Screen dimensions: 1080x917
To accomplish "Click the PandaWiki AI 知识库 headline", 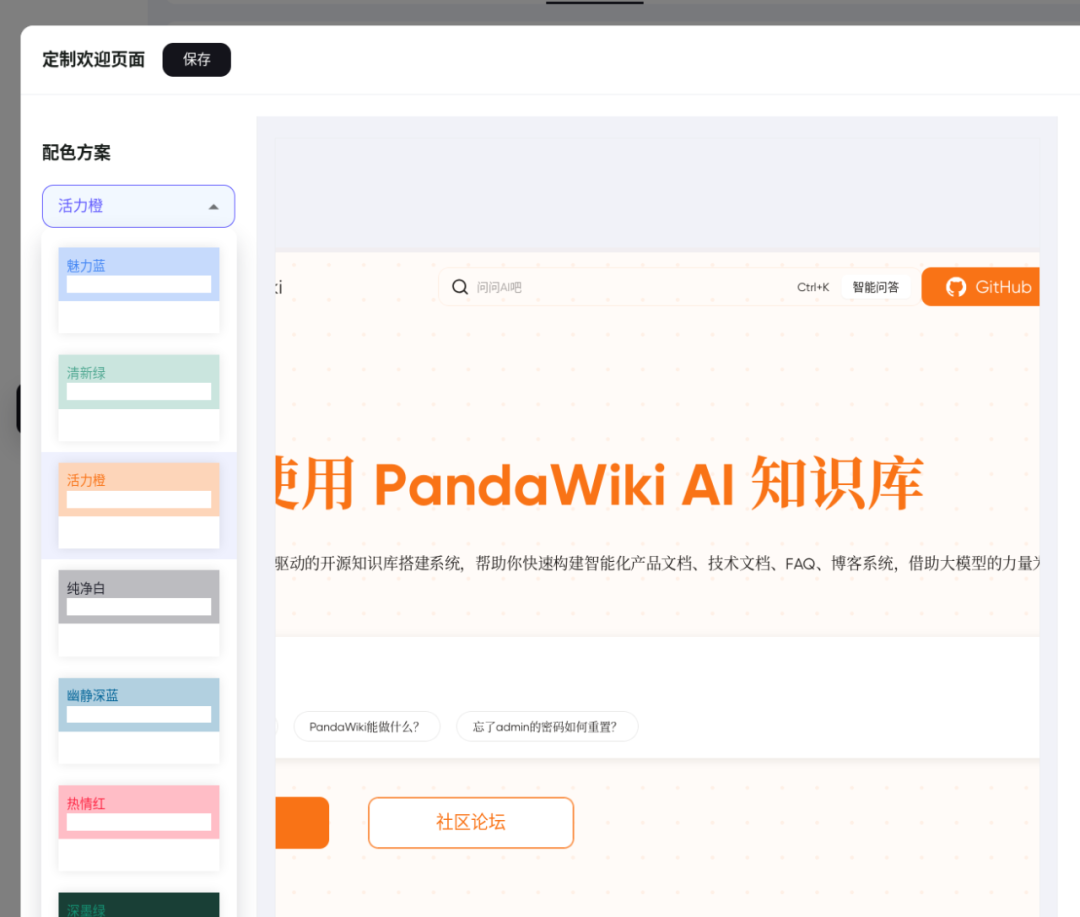I will pos(599,484).
